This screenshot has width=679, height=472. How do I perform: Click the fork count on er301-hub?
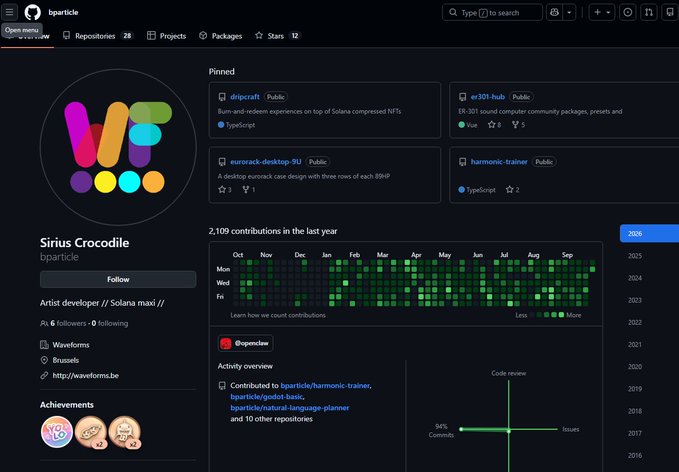point(518,125)
